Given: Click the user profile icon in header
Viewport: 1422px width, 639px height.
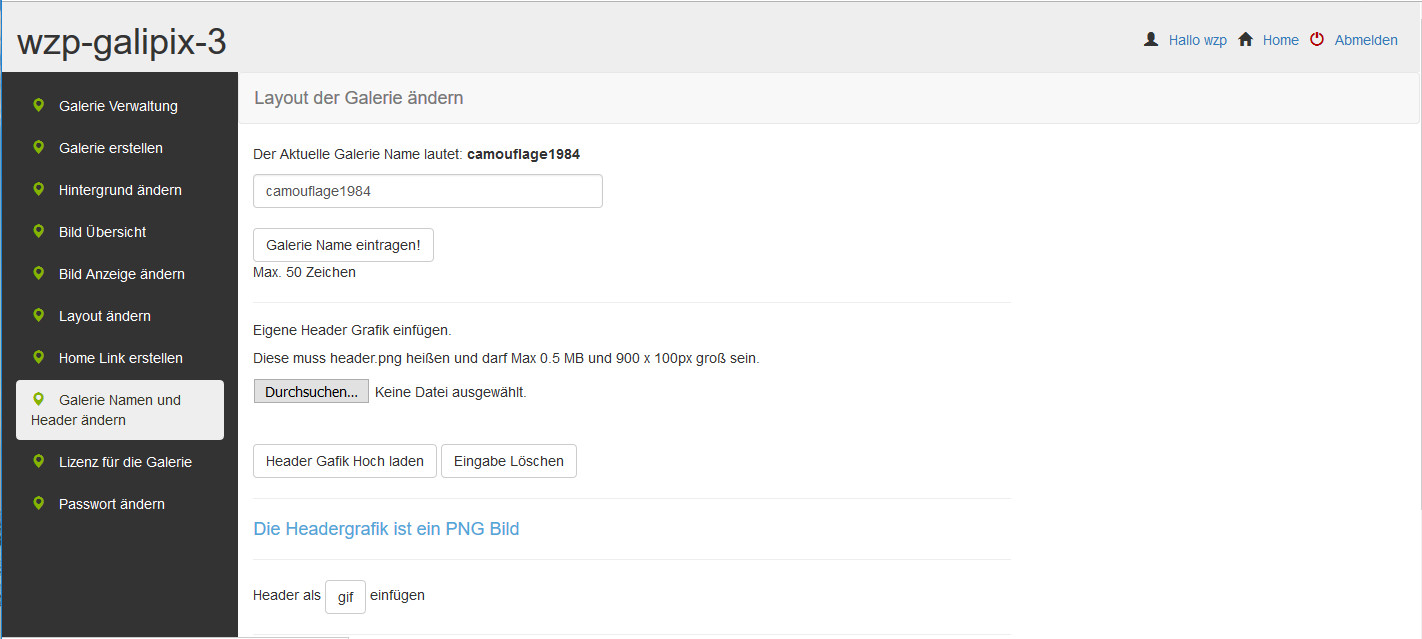Looking at the screenshot, I should 1151,40.
